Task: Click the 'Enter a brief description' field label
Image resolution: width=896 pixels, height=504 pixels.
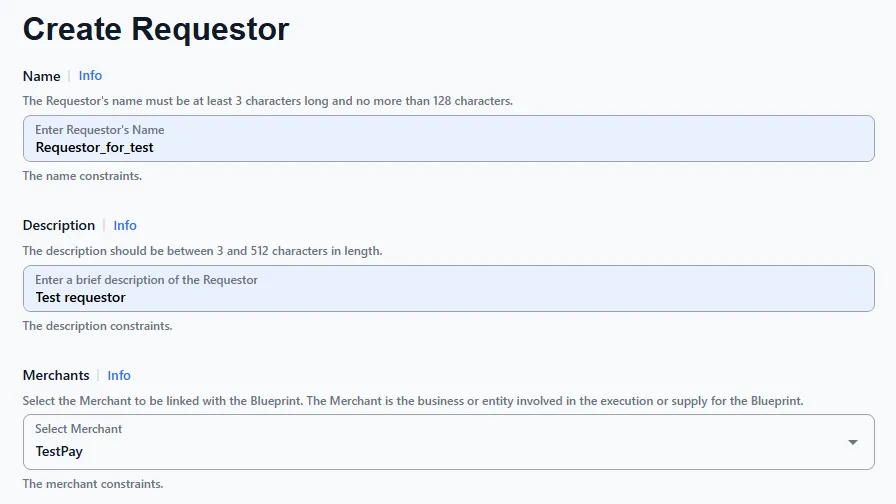Action: 147,280
